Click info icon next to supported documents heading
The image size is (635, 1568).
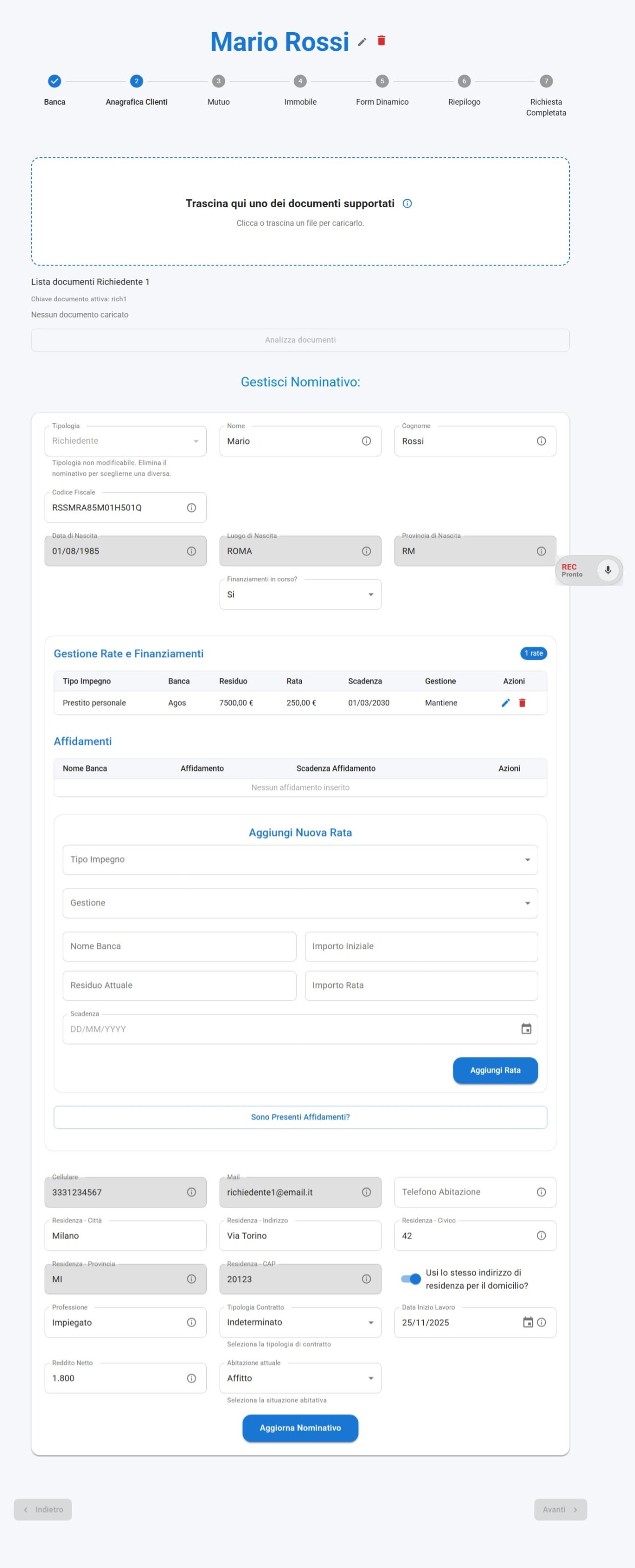click(407, 203)
